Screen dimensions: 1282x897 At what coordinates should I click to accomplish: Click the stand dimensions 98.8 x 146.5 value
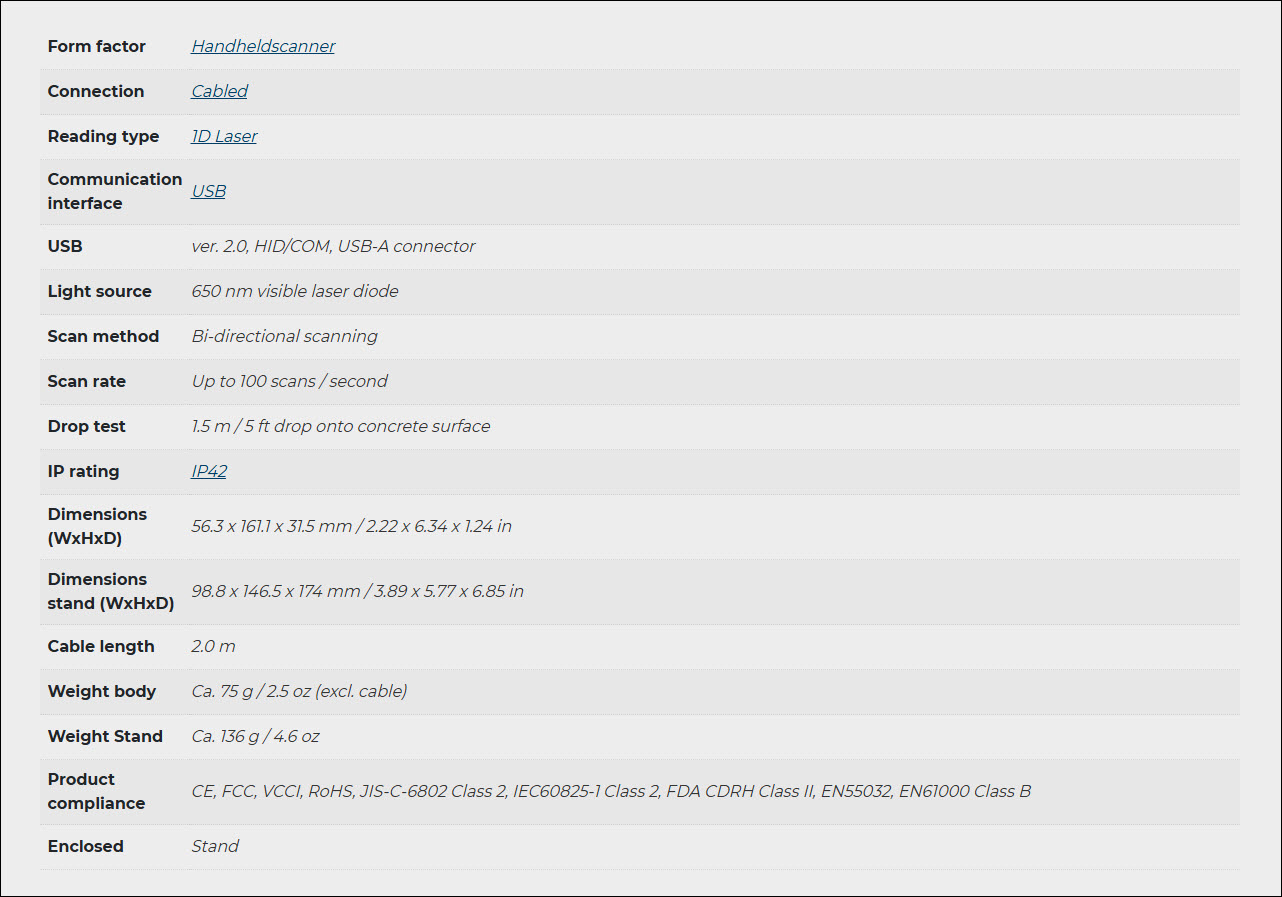click(x=357, y=591)
